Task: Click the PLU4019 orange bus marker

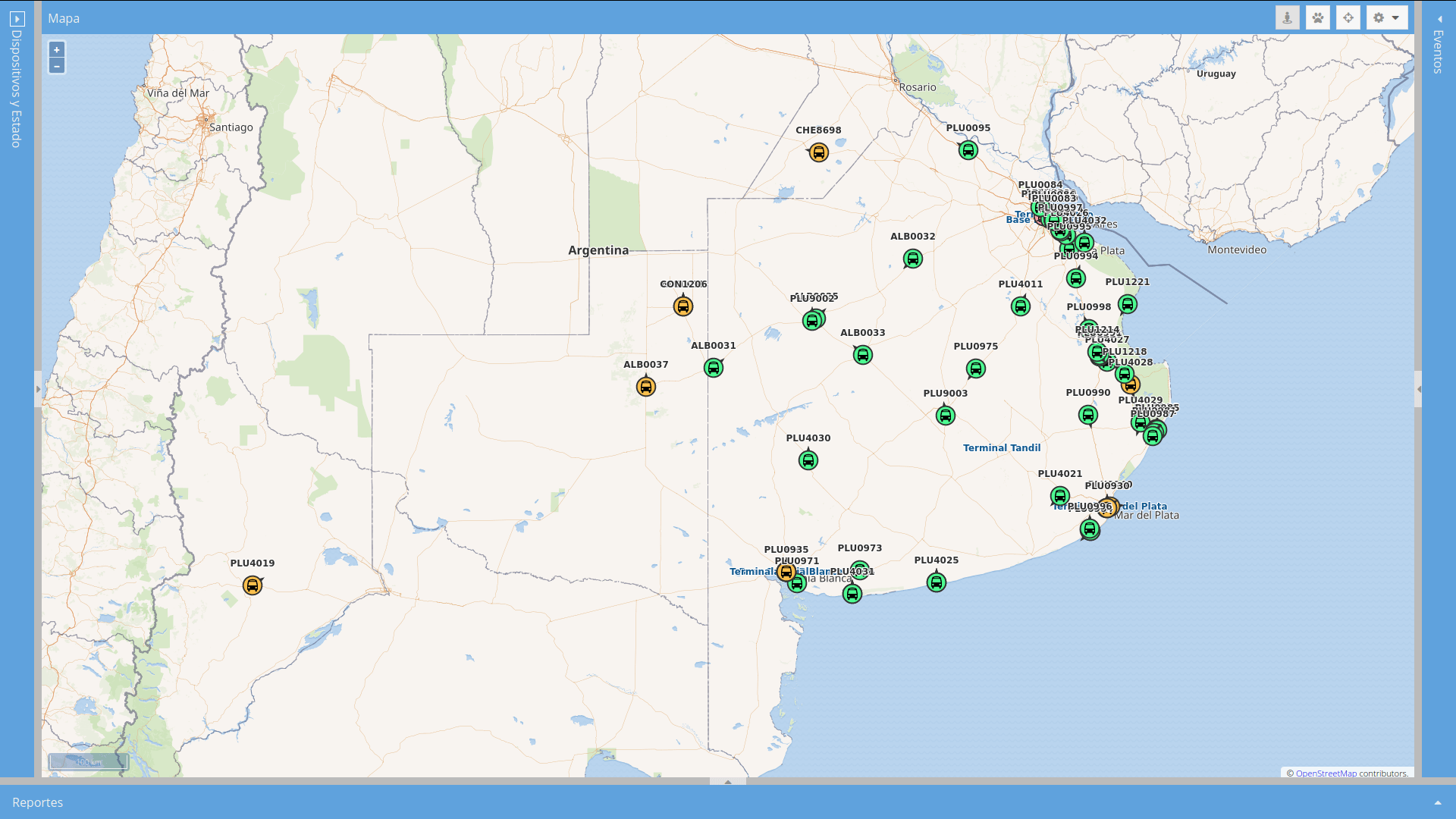Action: click(x=253, y=585)
